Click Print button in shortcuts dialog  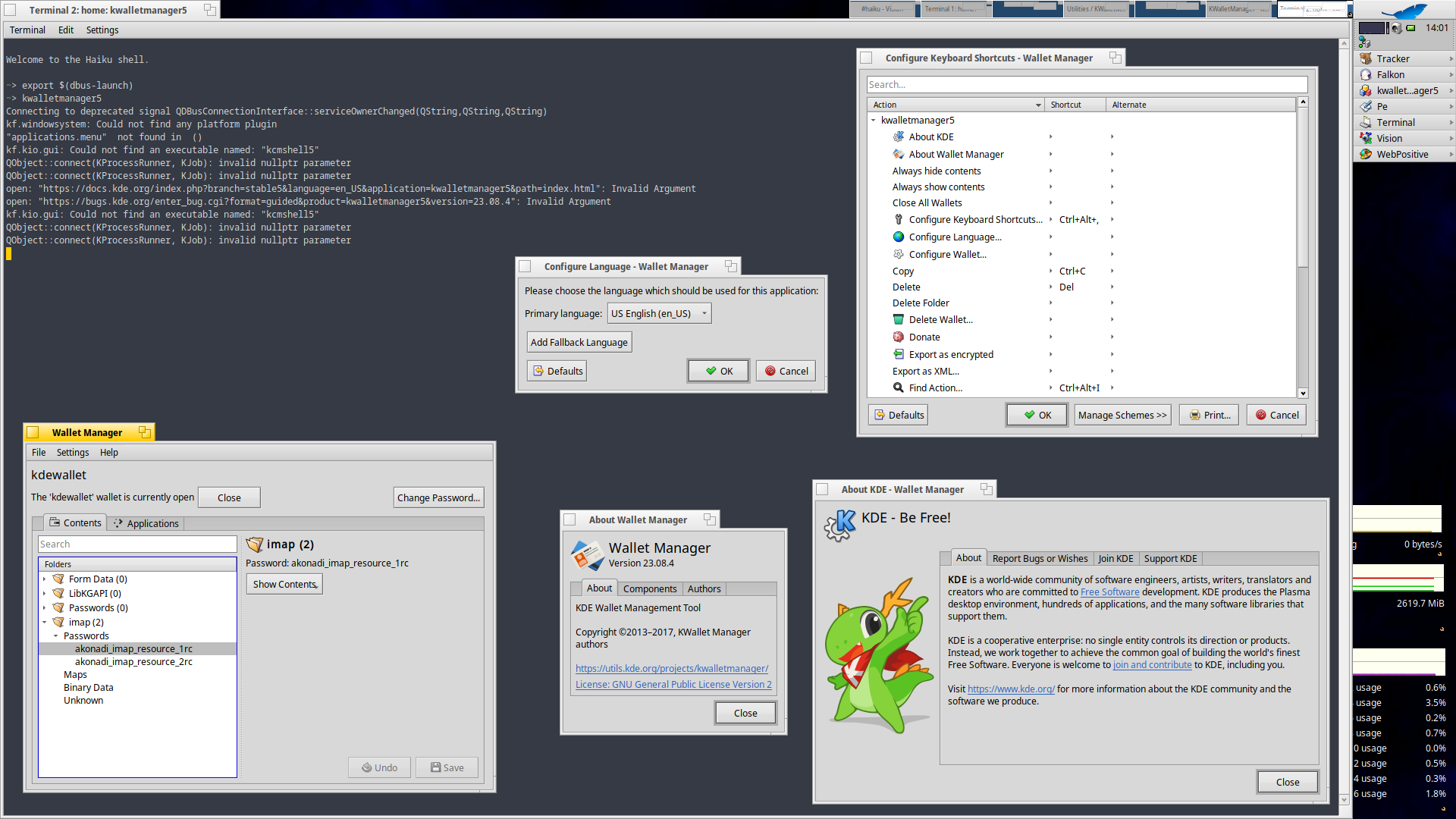click(1209, 415)
